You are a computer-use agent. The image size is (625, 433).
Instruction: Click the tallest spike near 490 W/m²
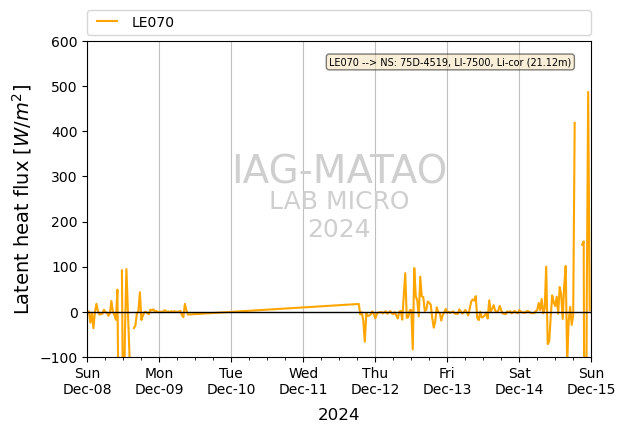tap(588, 93)
